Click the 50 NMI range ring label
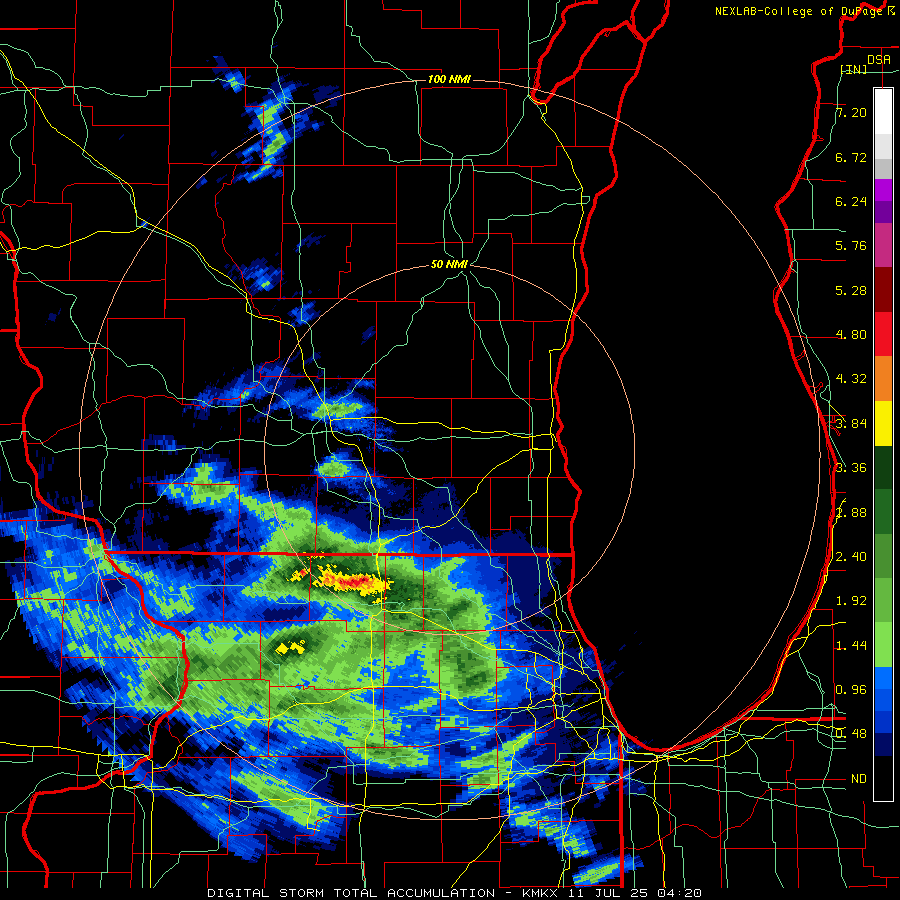This screenshot has height=900, width=900. [449, 264]
